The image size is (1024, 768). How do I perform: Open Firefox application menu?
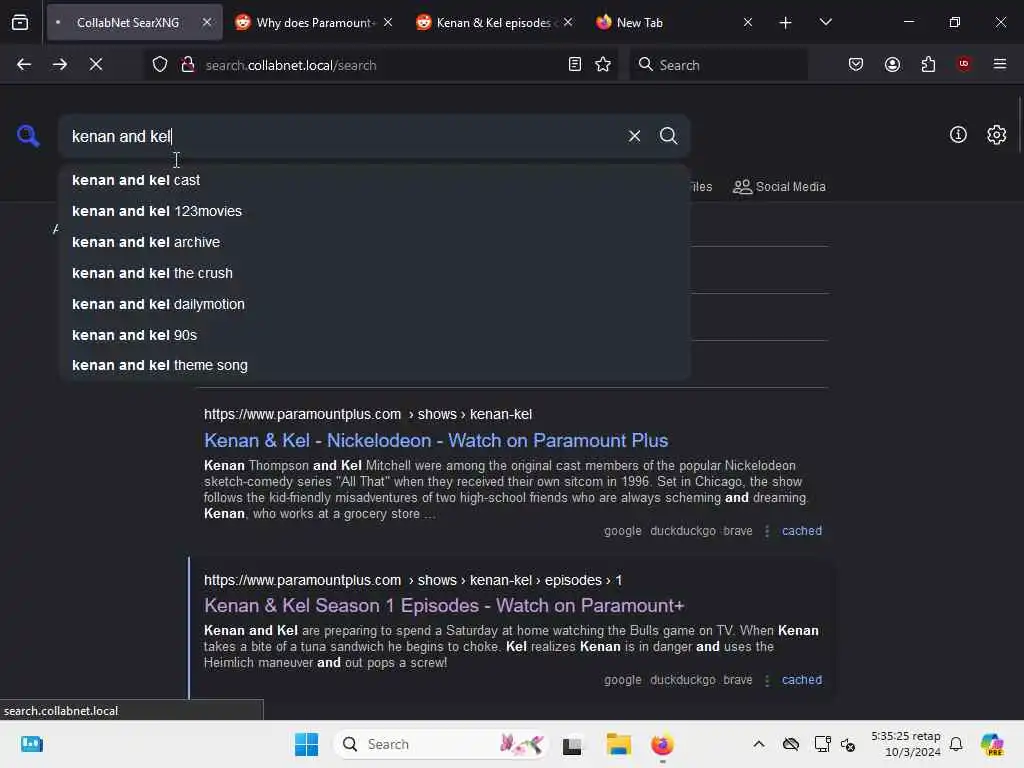point(1000,64)
